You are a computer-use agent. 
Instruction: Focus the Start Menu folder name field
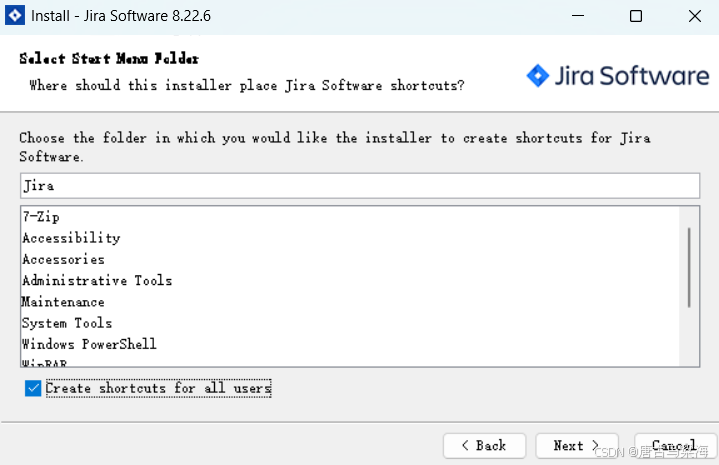pos(360,186)
